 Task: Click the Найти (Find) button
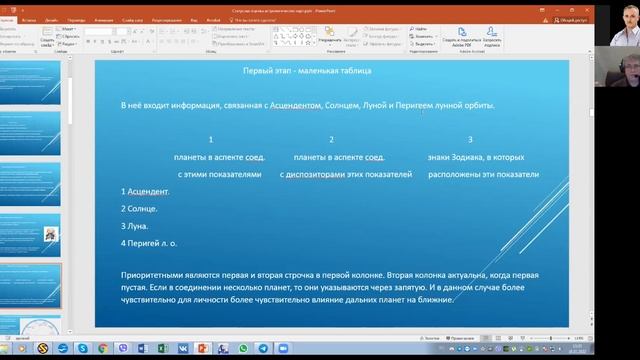point(418,29)
